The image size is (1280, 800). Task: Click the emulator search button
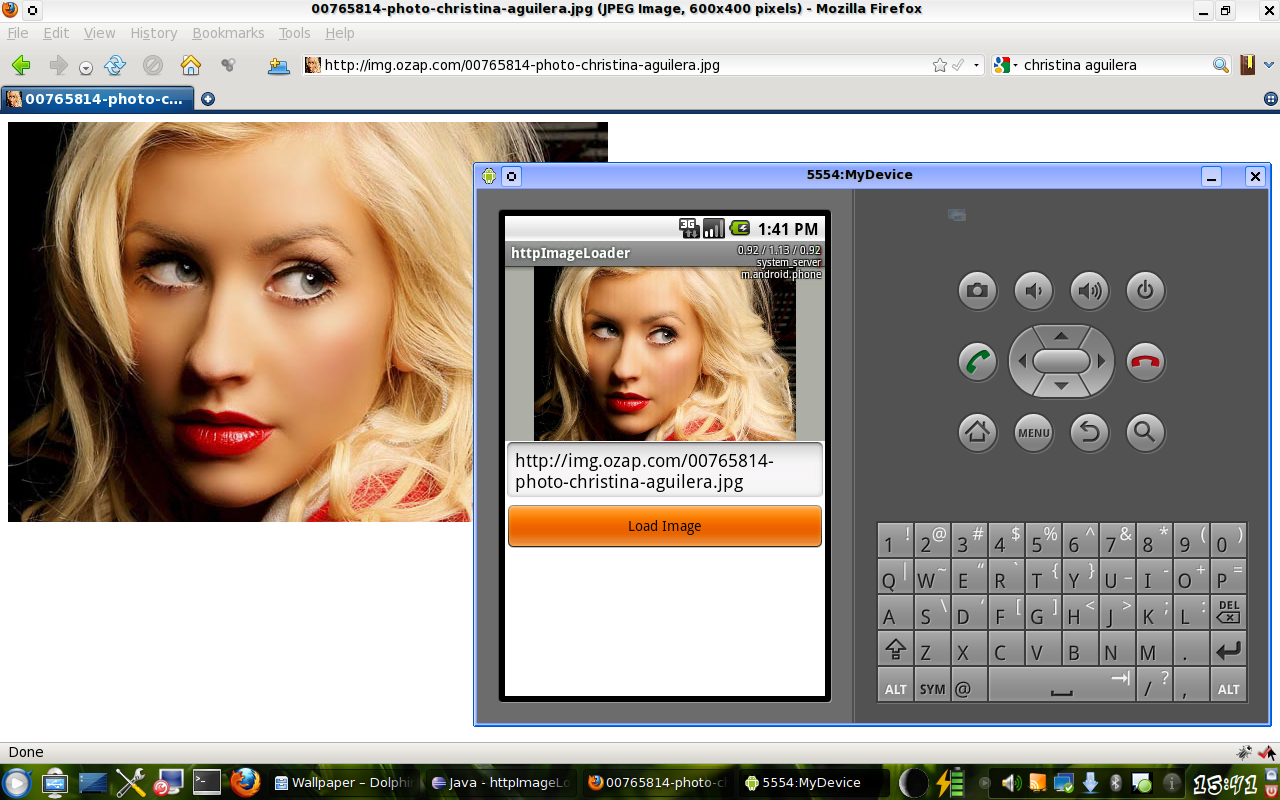(x=1145, y=432)
